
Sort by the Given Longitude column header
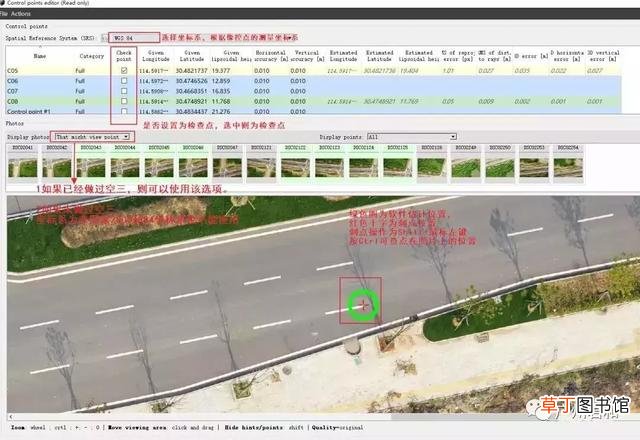[156, 56]
